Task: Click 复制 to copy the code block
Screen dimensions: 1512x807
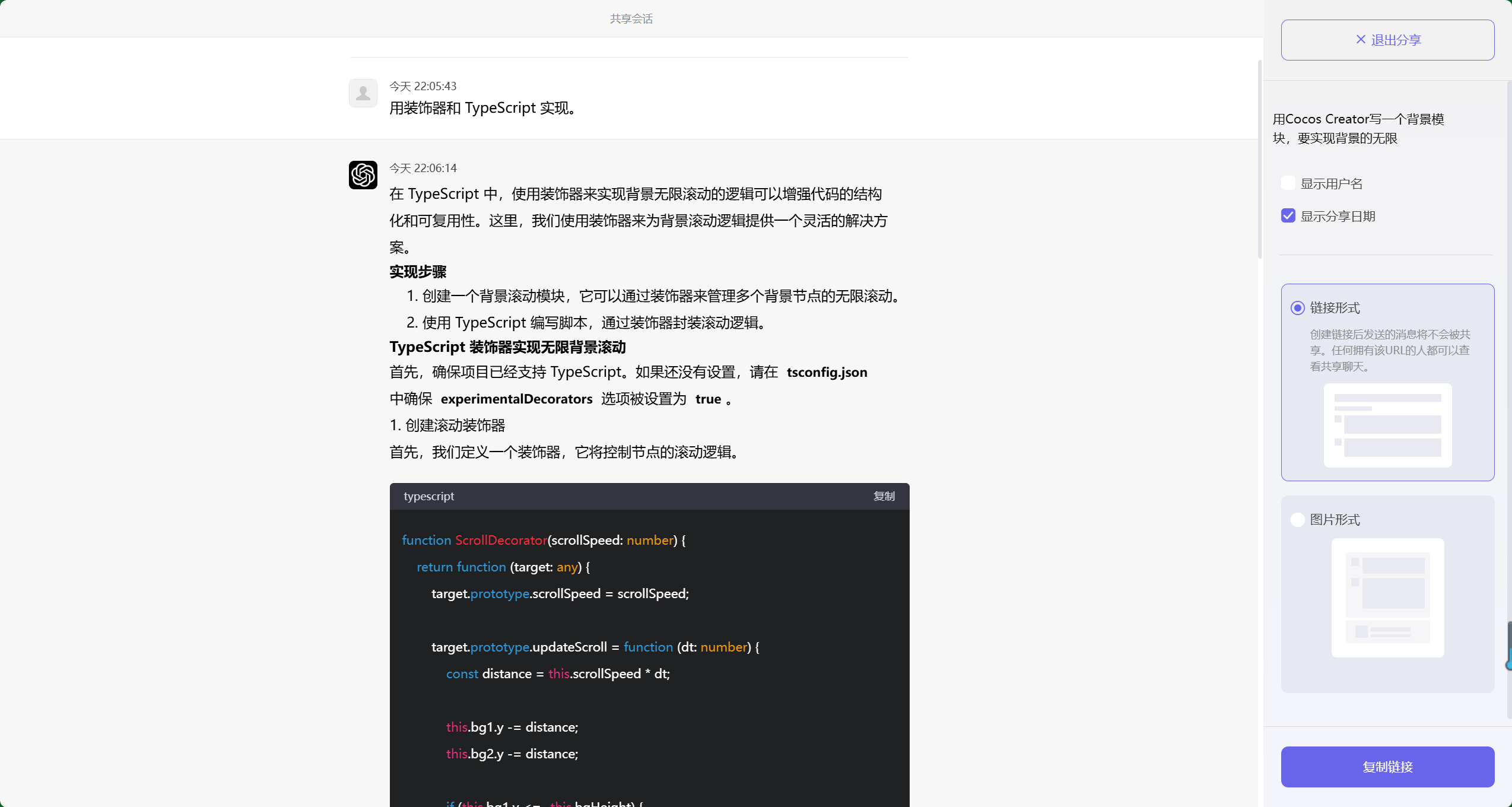Action: click(884, 496)
